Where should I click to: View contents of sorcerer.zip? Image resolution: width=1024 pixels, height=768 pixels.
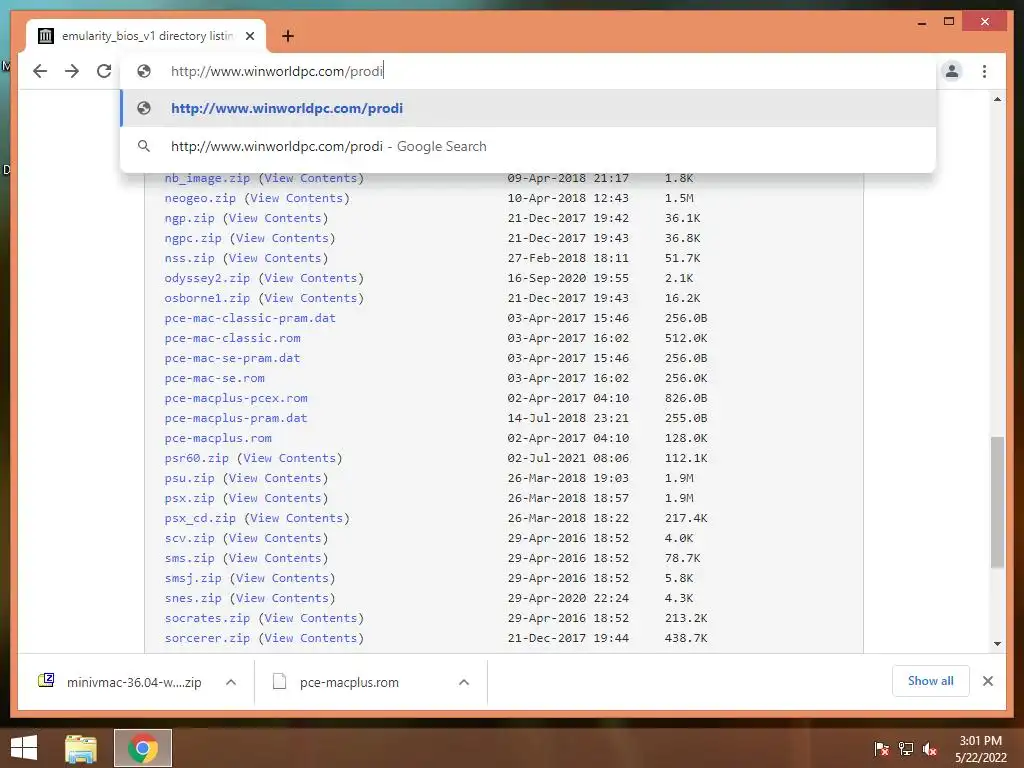click(x=311, y=638)
